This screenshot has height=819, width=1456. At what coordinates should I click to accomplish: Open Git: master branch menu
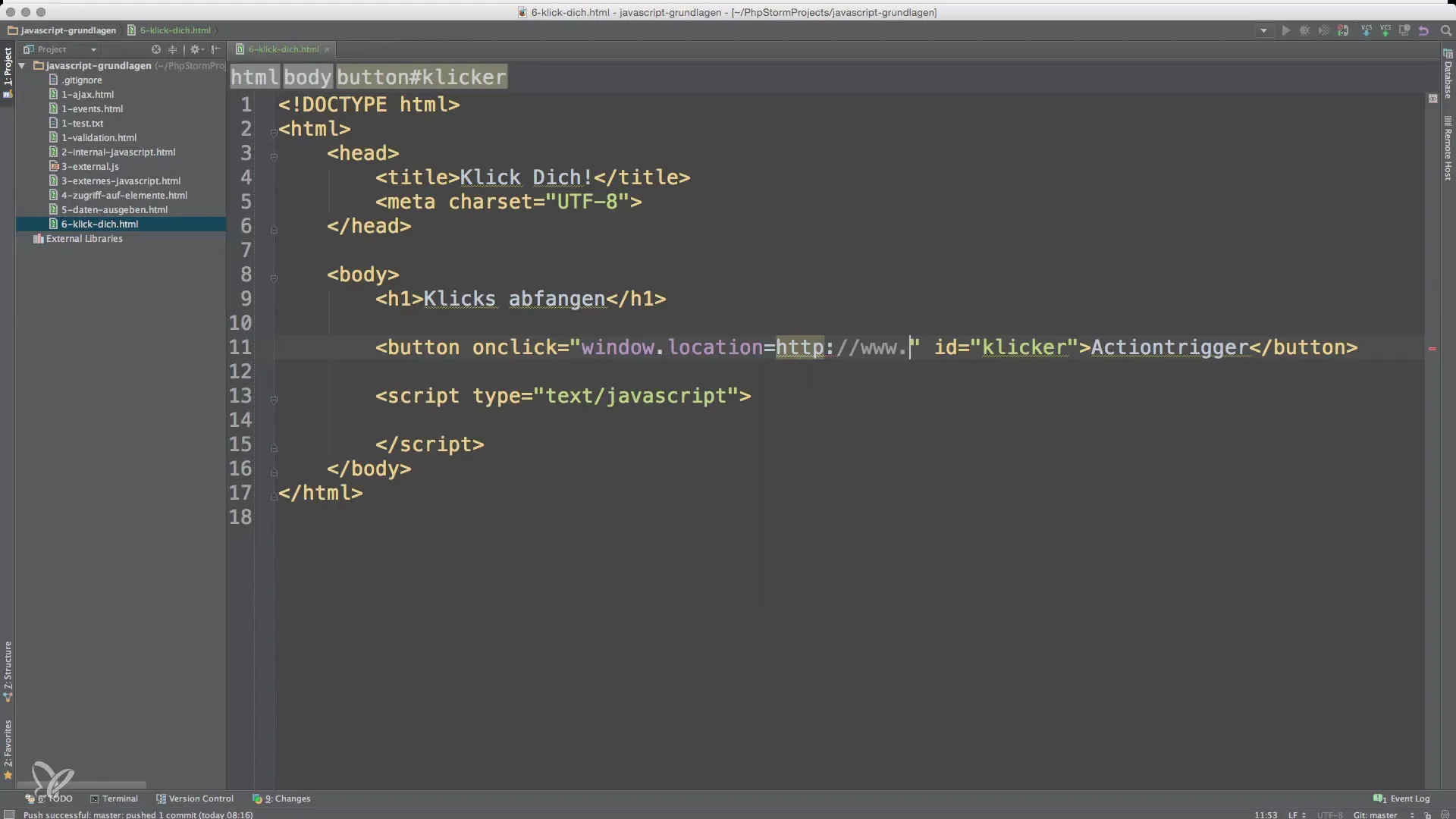[1384, 814]
